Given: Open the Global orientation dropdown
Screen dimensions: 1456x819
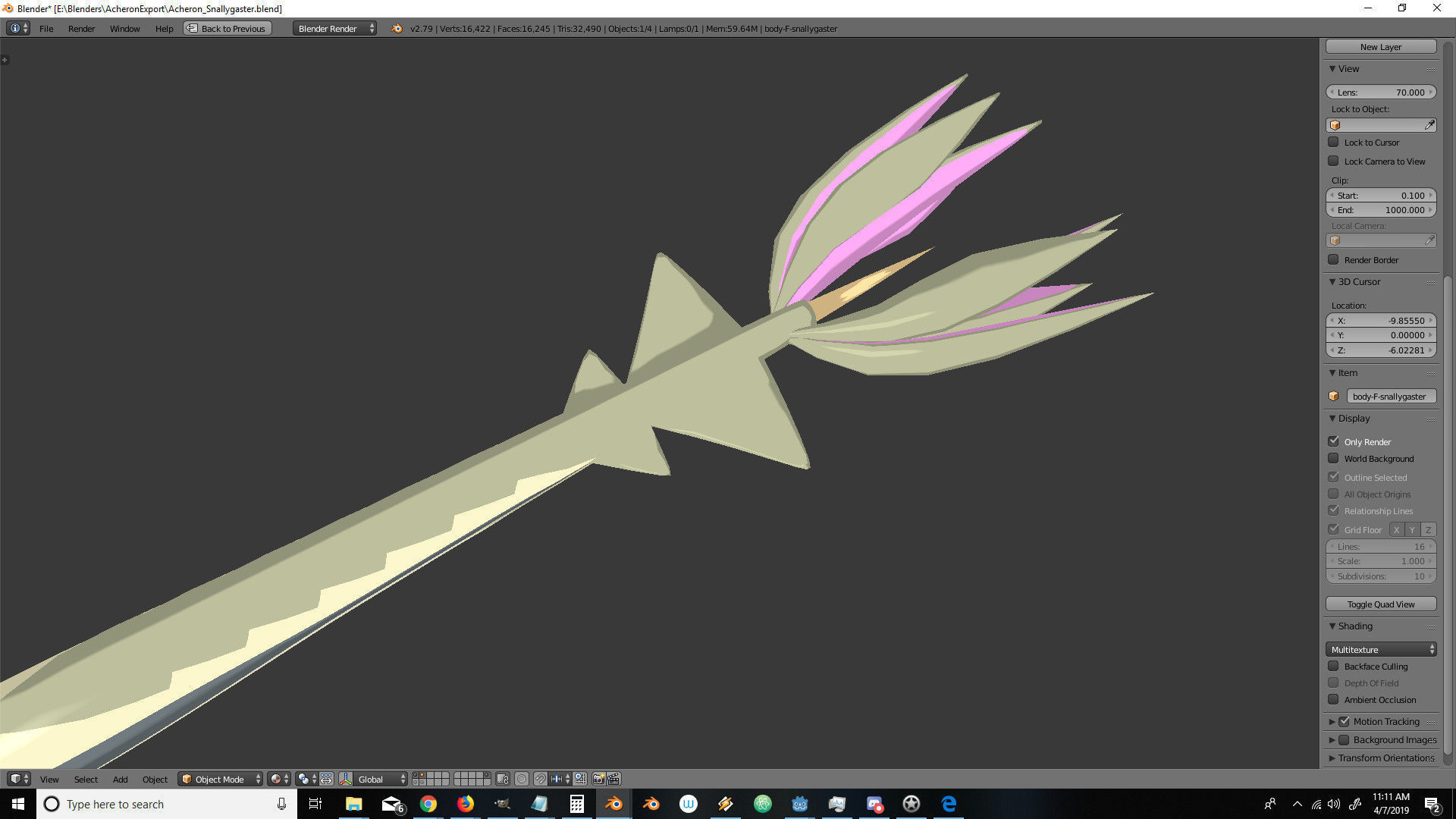Looking at the screenshot, I should [x=381, y=779].
